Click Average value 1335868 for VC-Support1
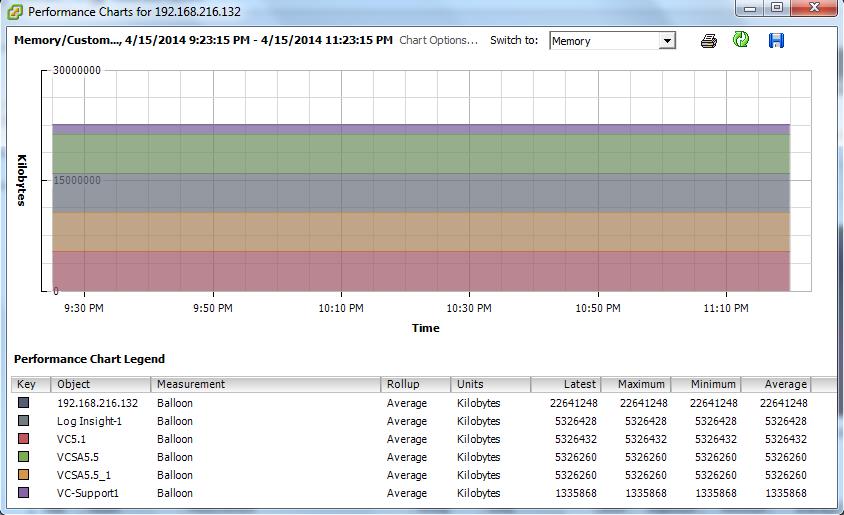The height and width of the screenshot is (515, 844). [786, 493]
